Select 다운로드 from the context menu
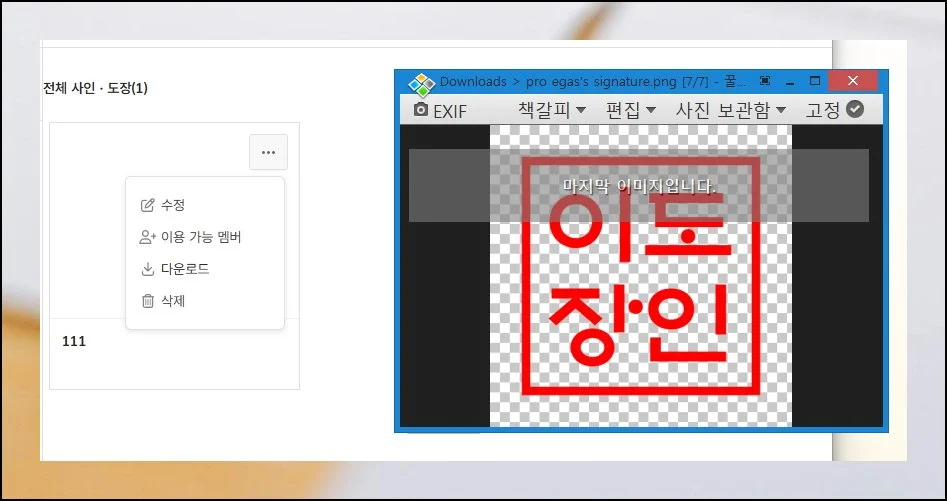Image resolution: width=947 pixels, height=501 pixels. pos(184,269)
